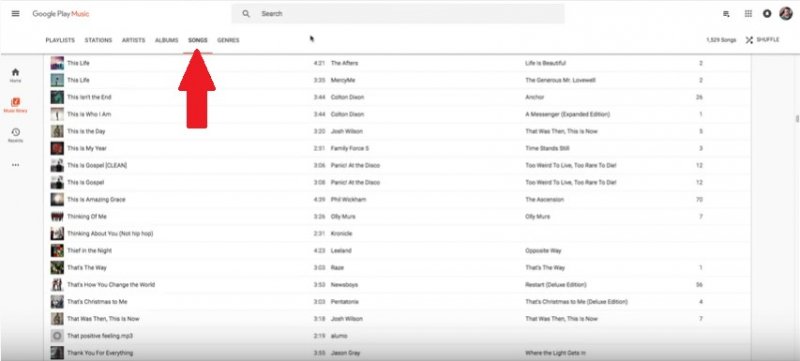Image resolution: width=800 pixels, height=361 pixels.
Task: Open artist Family Force 5
Action: pos(350,148)
